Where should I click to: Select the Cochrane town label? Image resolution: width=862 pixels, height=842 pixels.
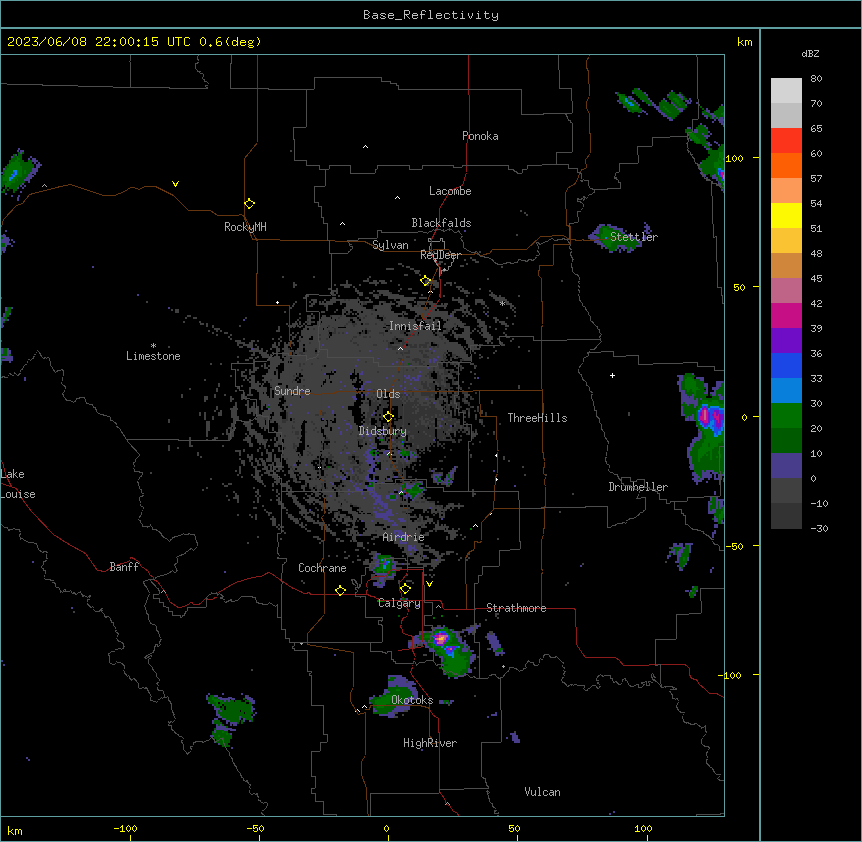(322, 568)
